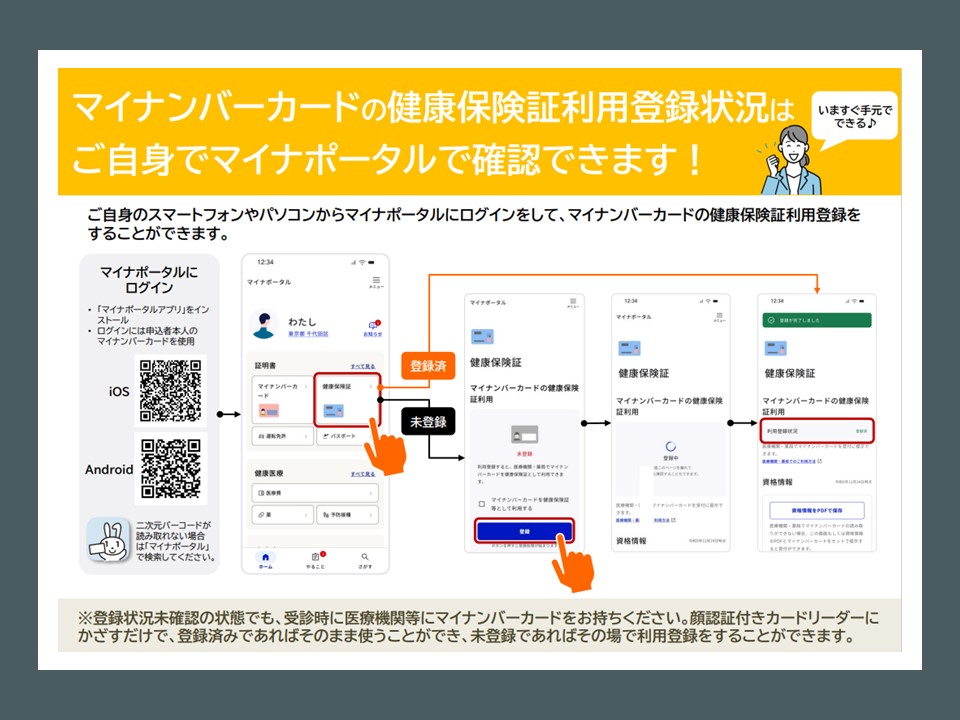The width and height of the screenshot is (960, 720).
Task: Click the わたし profile avatar
Action: pyautogui.click(x=265, y=325)
